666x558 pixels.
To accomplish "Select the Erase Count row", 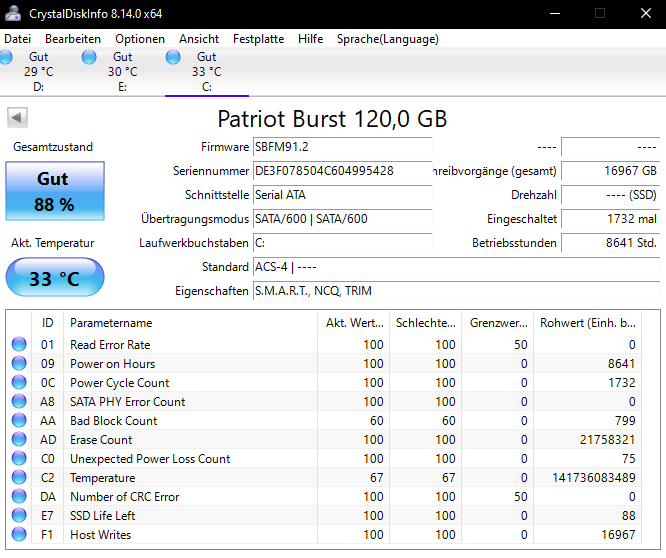I will [326, 440].
